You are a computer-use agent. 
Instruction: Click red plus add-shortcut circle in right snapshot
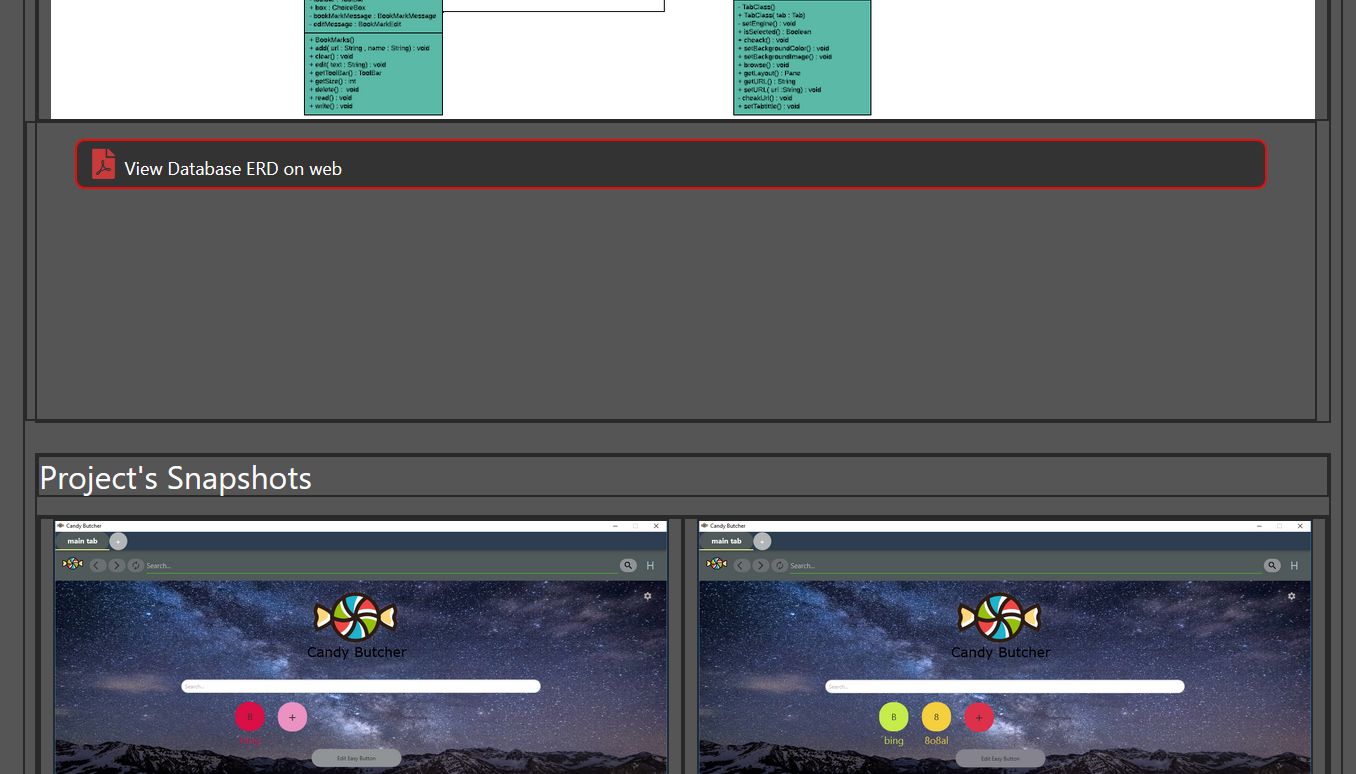point(979,717)
